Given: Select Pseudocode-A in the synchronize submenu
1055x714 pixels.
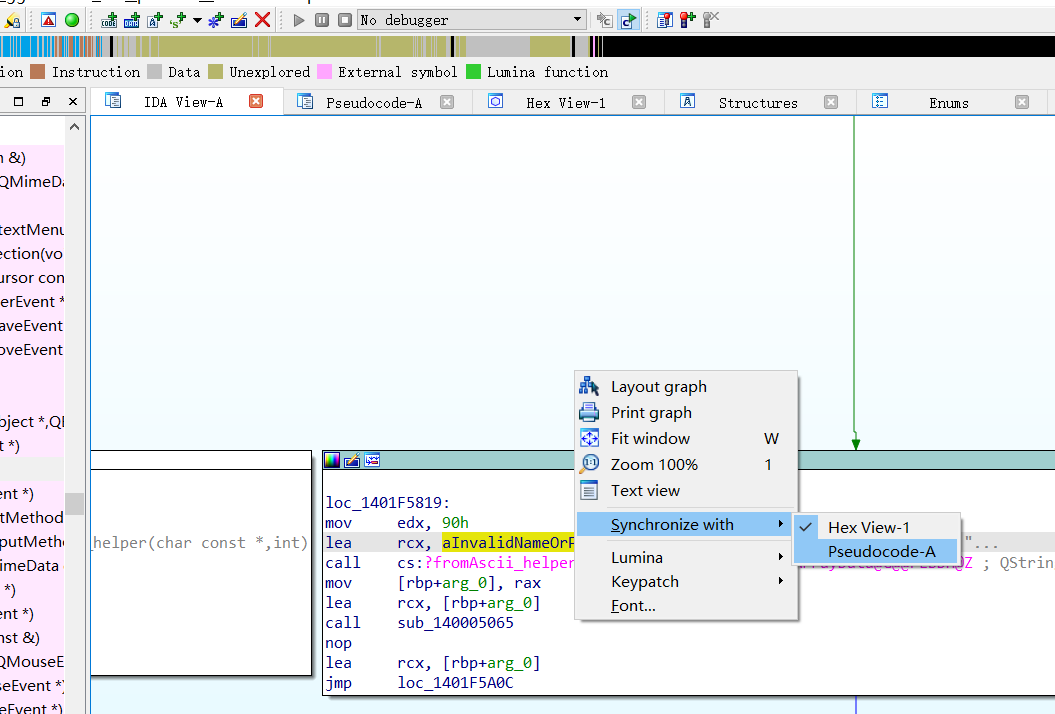Looking at the screenshot, I should pos(876,551).
